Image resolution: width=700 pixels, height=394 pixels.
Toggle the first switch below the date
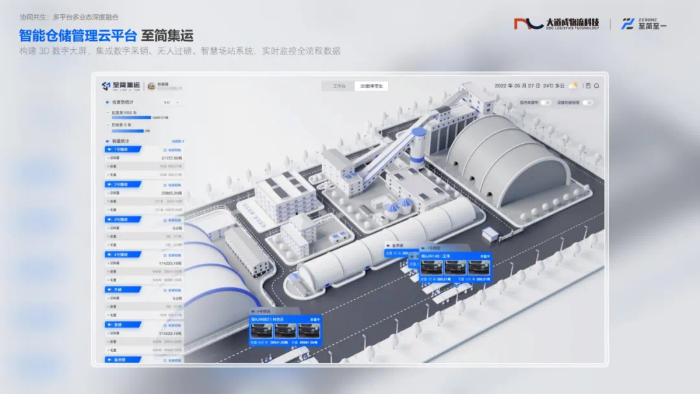(545, 103)
